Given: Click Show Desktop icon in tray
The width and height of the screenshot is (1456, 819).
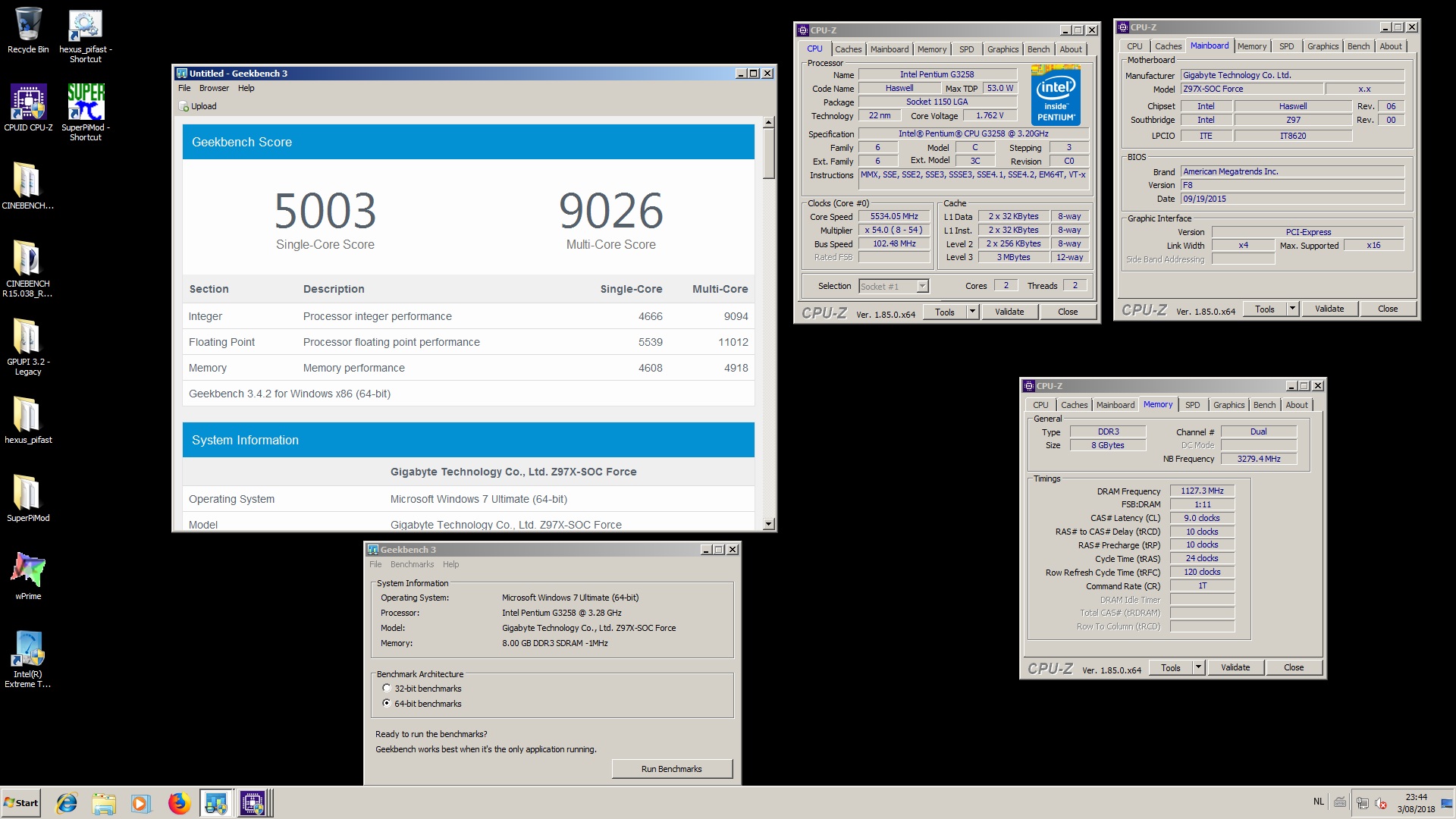Looking at the screenshot, I should coord(1447,803).
